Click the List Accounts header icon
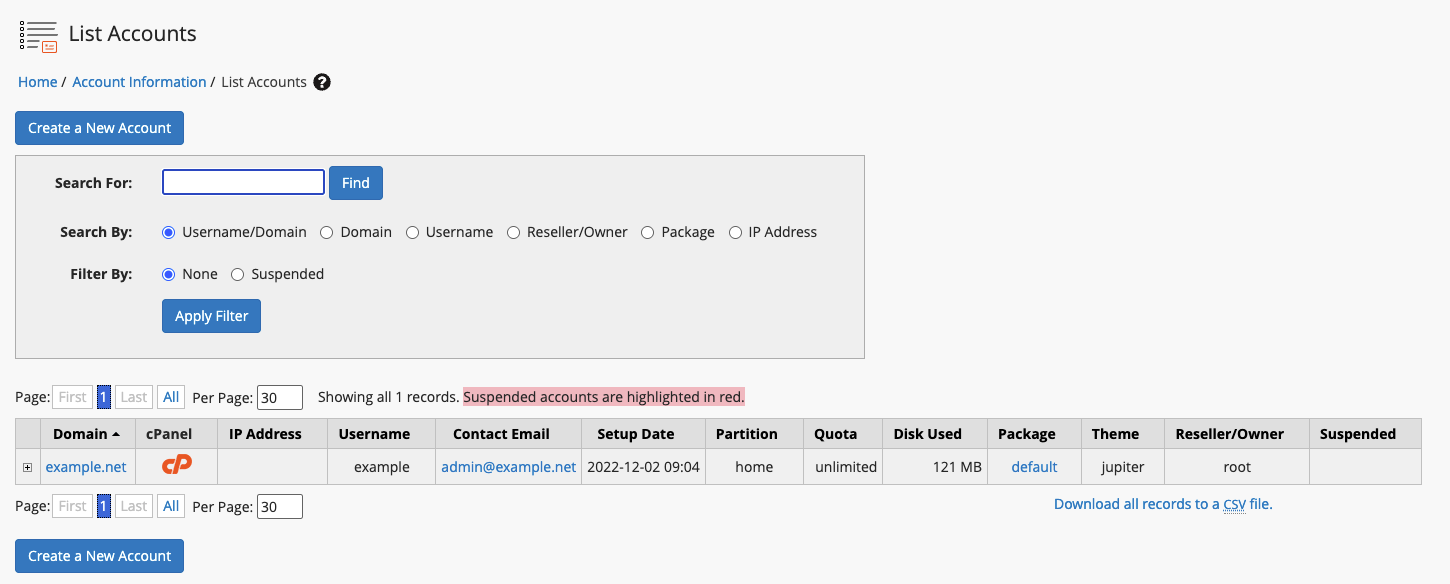 (x=38, y=35)
